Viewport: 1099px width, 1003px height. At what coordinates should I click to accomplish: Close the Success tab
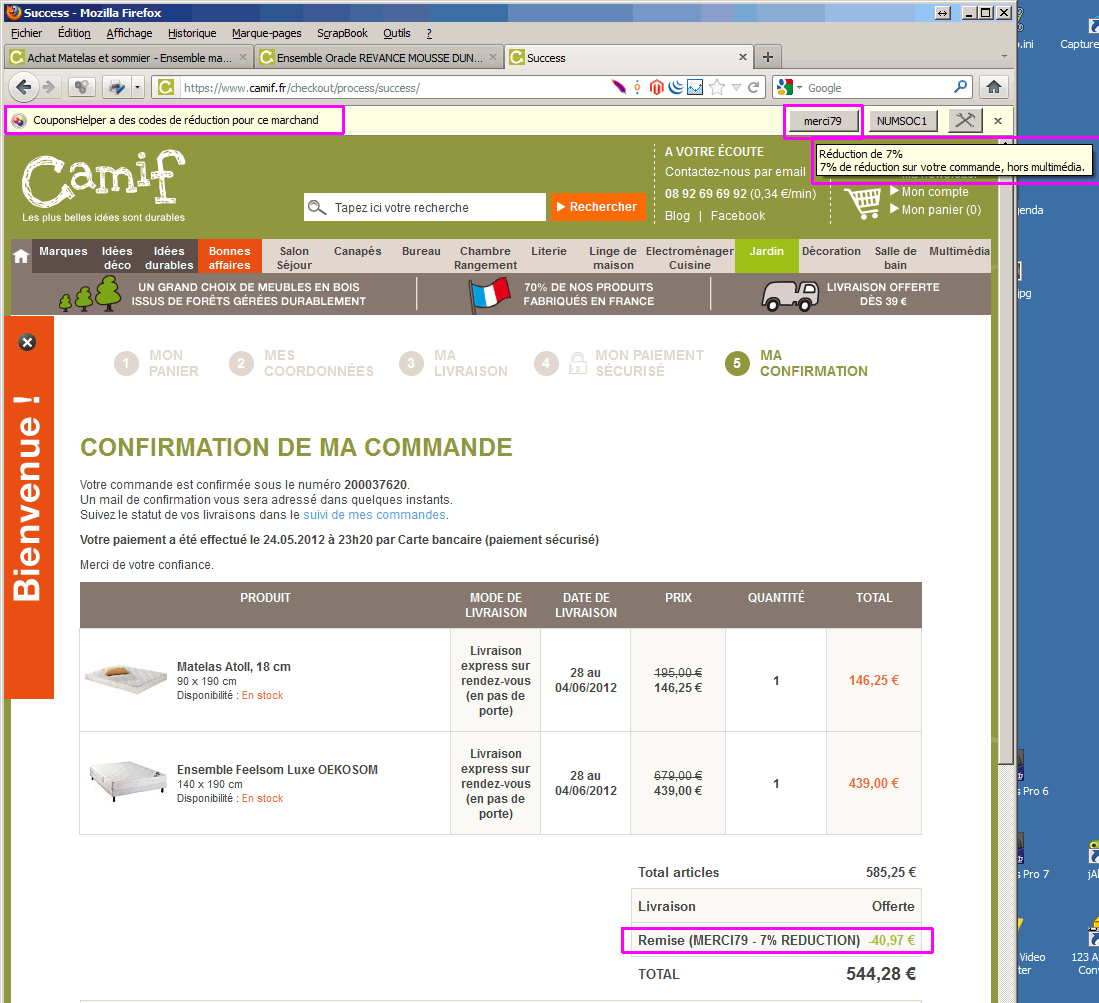click(x=743, y=57)
